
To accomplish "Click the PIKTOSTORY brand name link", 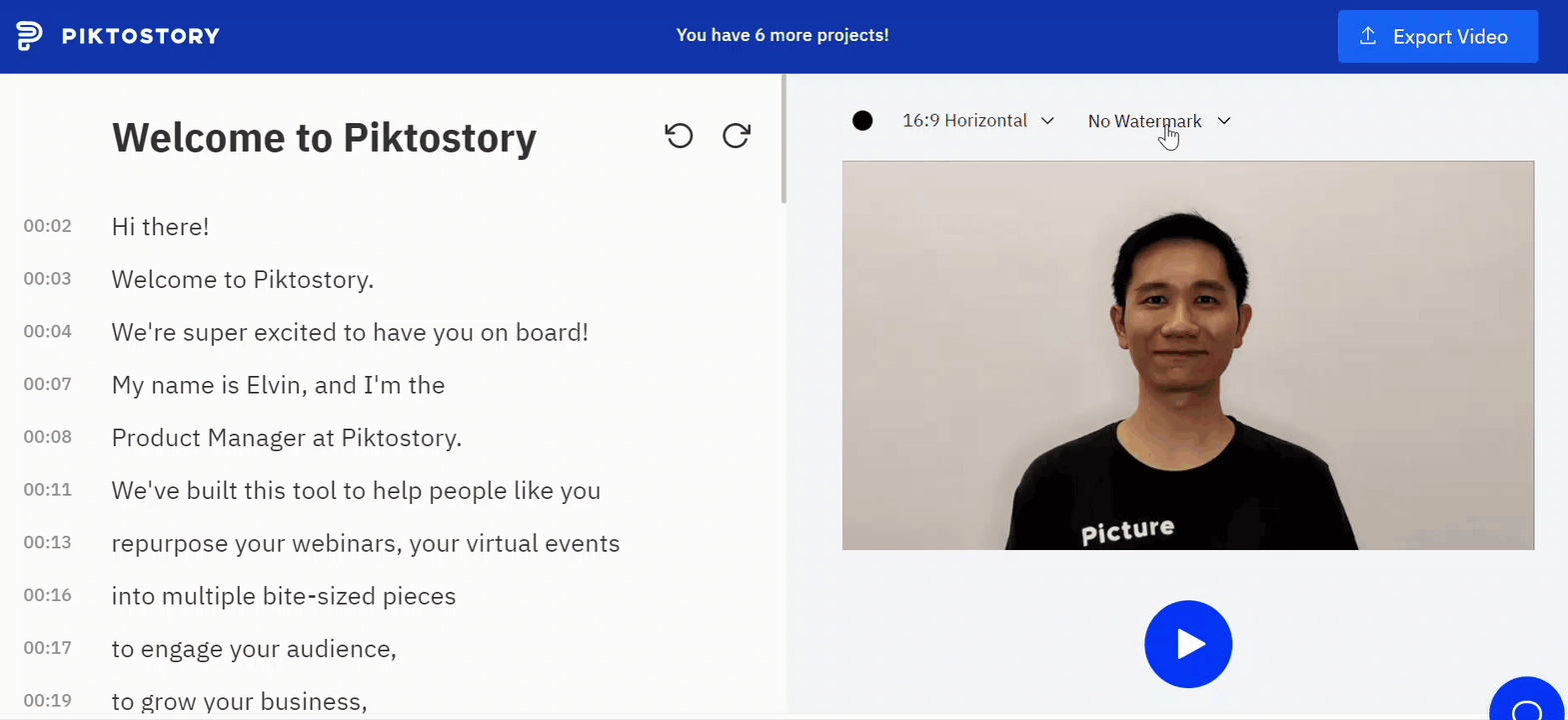I will (141, 36).
